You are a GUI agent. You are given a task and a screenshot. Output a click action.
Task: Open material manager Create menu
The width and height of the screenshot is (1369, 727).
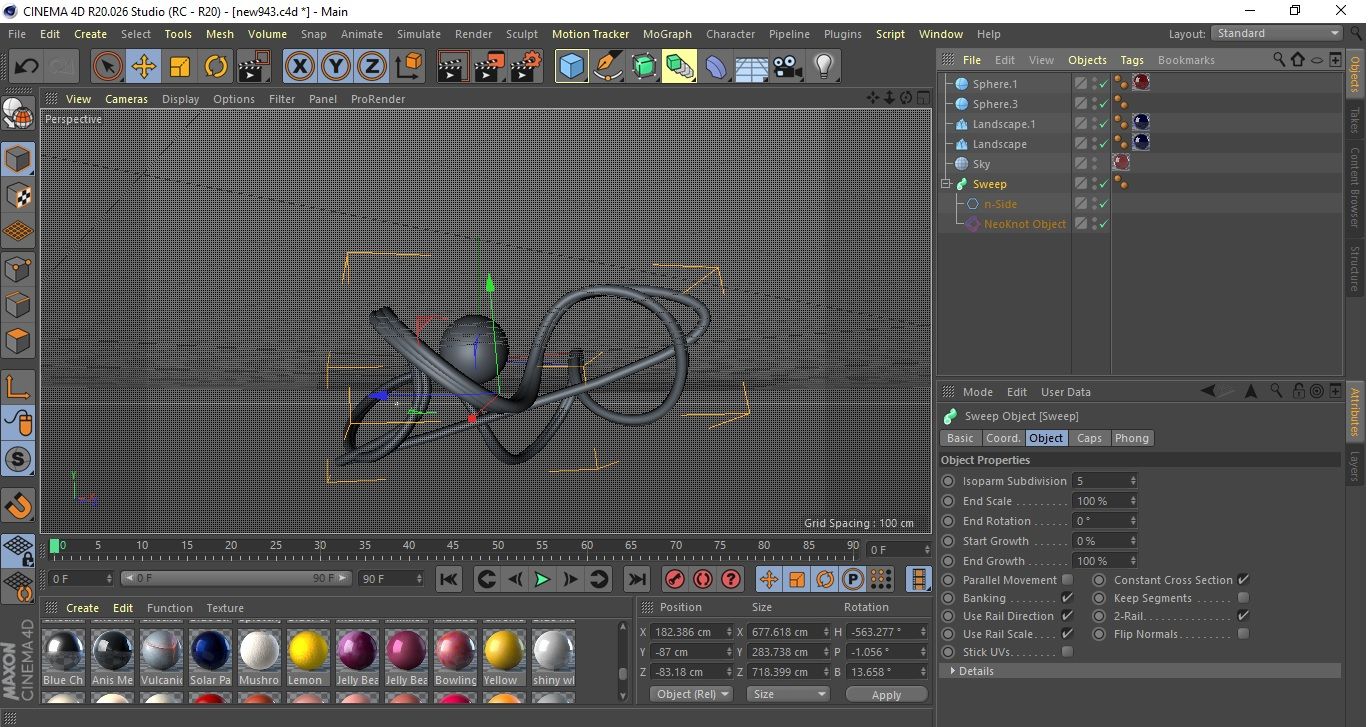pyautogui.click(x=83, y=608)
